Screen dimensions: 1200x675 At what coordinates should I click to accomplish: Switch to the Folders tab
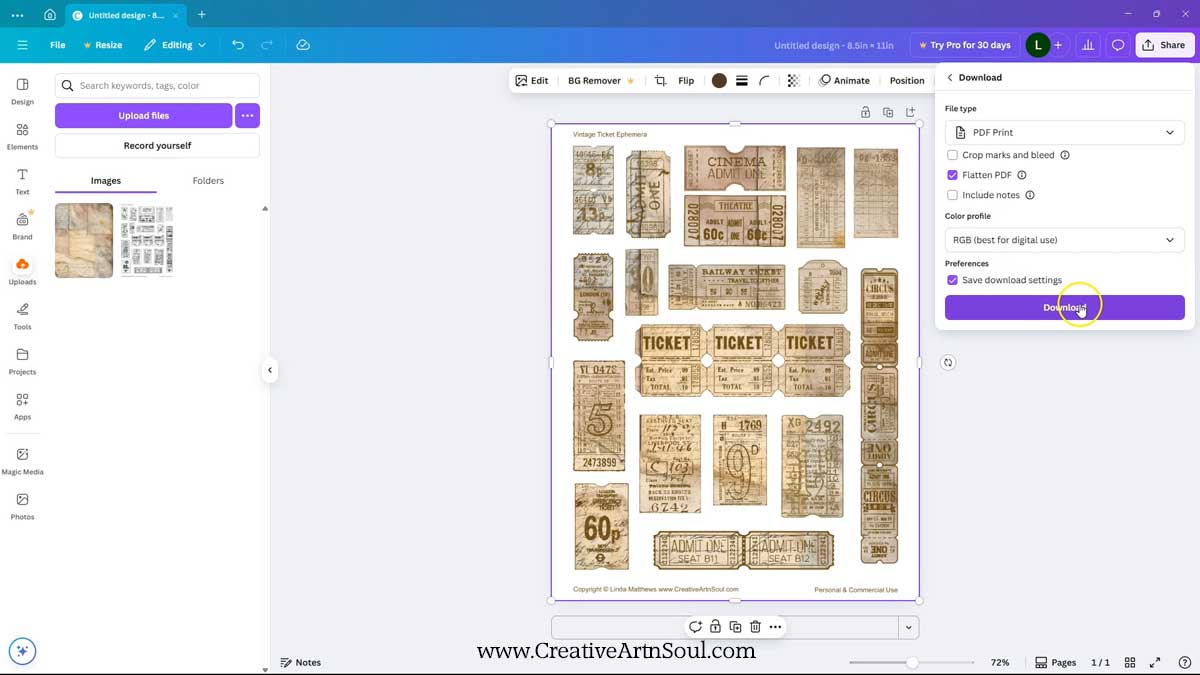coord(208,181)
